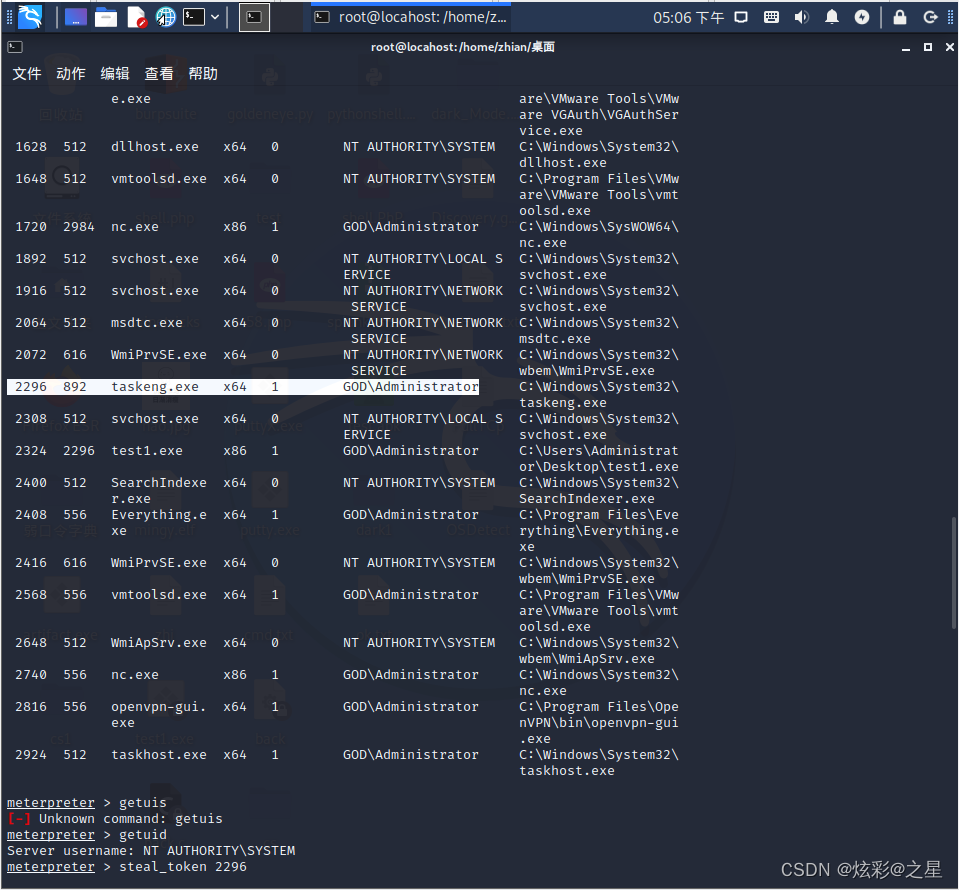Lock the screen with padlock icon
The height and width of the screenshot is (890, 959).
click(x=900, y=17)
